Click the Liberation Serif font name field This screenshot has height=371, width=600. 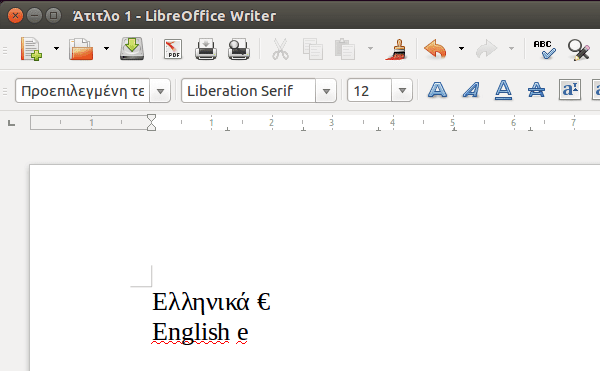(x=249, y=91)
